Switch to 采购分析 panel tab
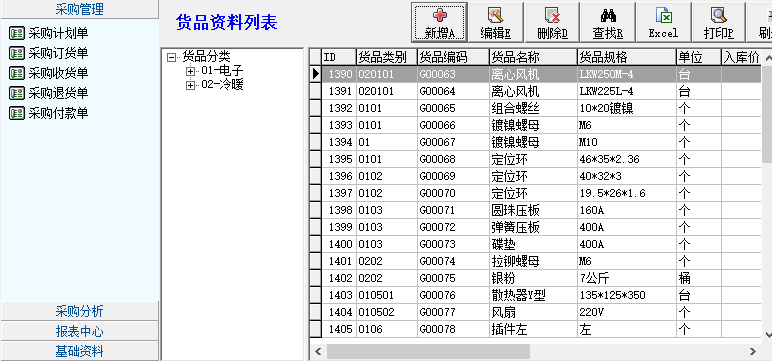 [79, 311]
